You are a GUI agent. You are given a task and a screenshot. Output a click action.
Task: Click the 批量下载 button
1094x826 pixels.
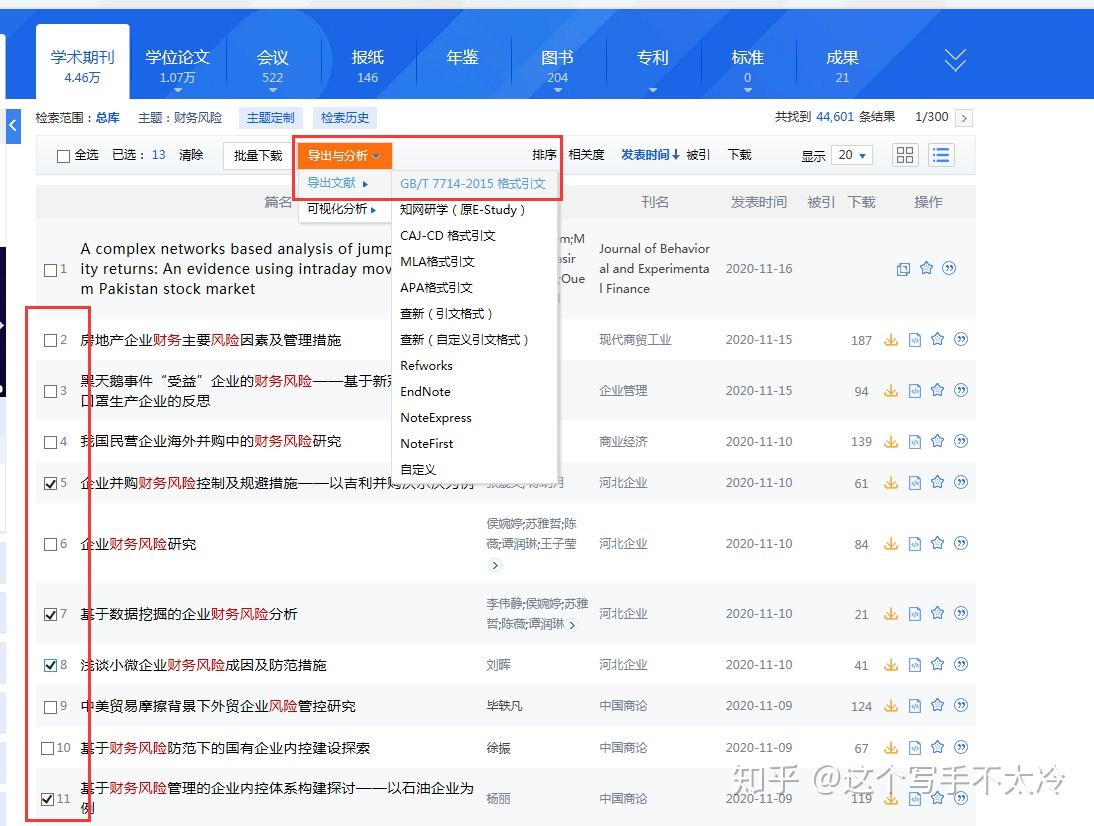pos(258,156)
